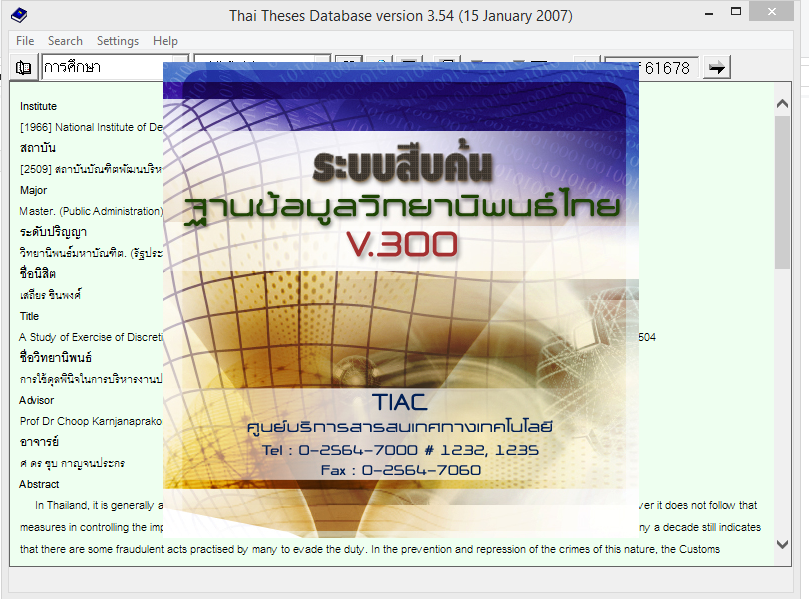Click the scrollbar up arrow
Viewport: 809px width, 599px height.
(x=782, y=104)
